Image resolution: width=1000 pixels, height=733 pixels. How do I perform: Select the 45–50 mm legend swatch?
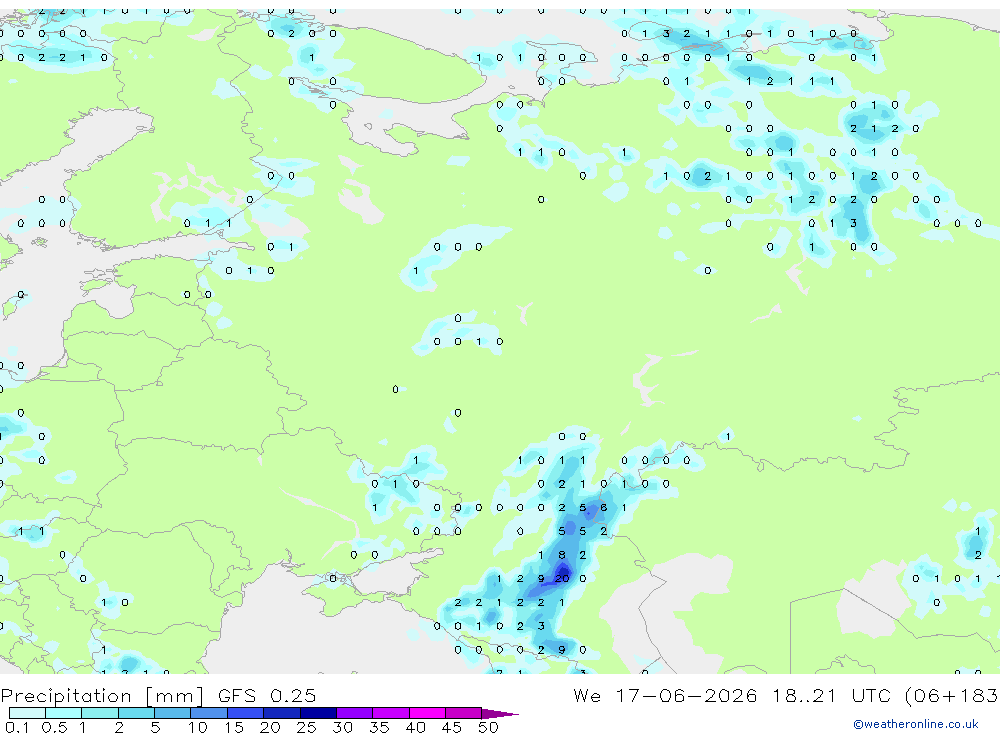464,713
